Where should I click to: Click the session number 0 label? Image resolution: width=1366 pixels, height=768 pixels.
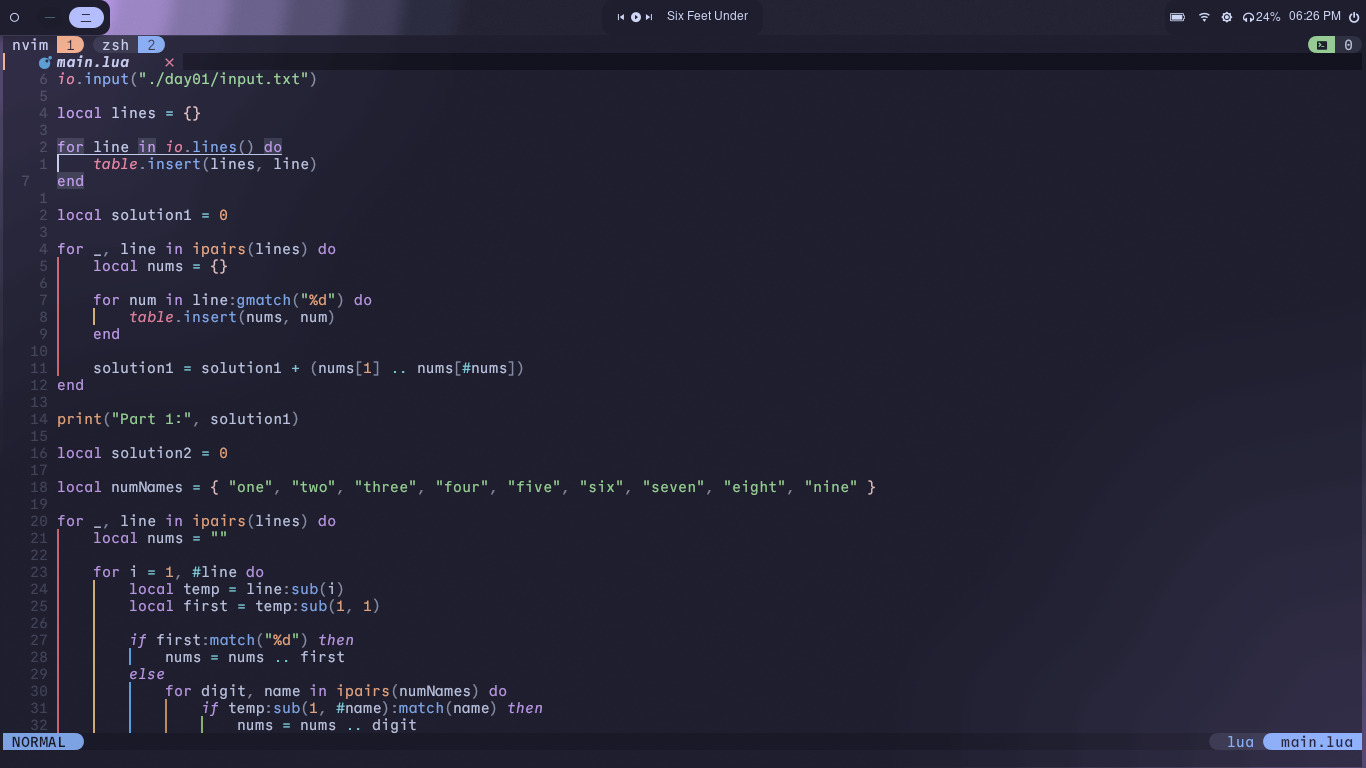pos(1348,45)
